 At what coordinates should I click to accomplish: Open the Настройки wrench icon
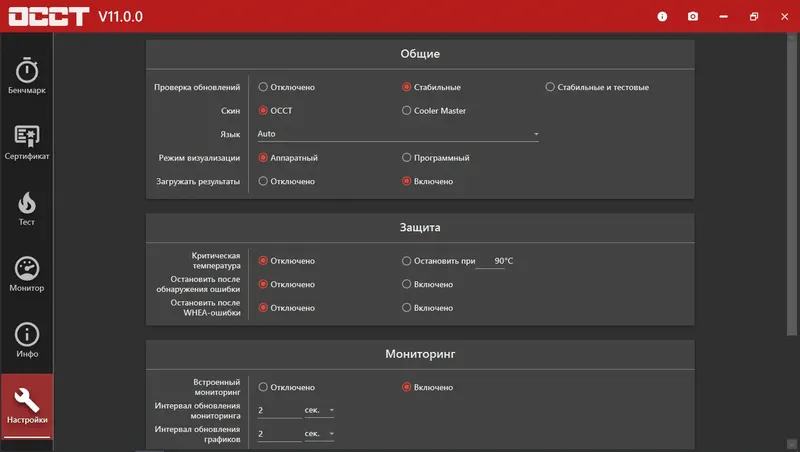[27, 400]
